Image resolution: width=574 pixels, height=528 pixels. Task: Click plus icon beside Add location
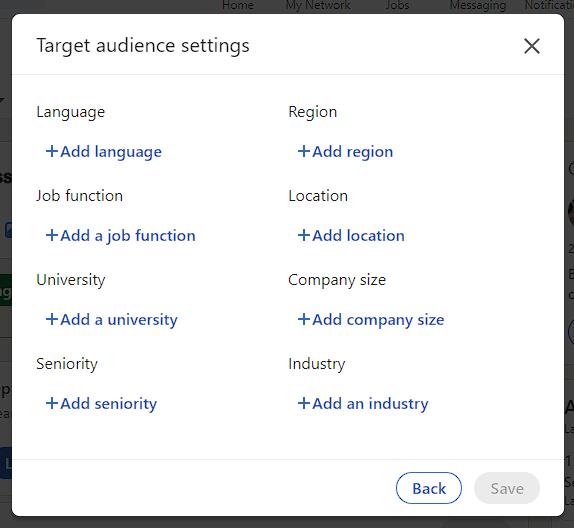tap(304, 235)
